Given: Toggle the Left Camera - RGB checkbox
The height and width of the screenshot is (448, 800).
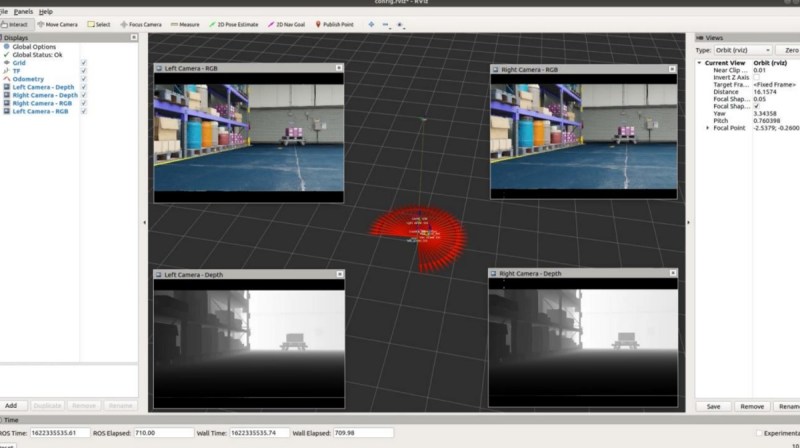Looking at the screenshot, I should (x=84, y=111).
